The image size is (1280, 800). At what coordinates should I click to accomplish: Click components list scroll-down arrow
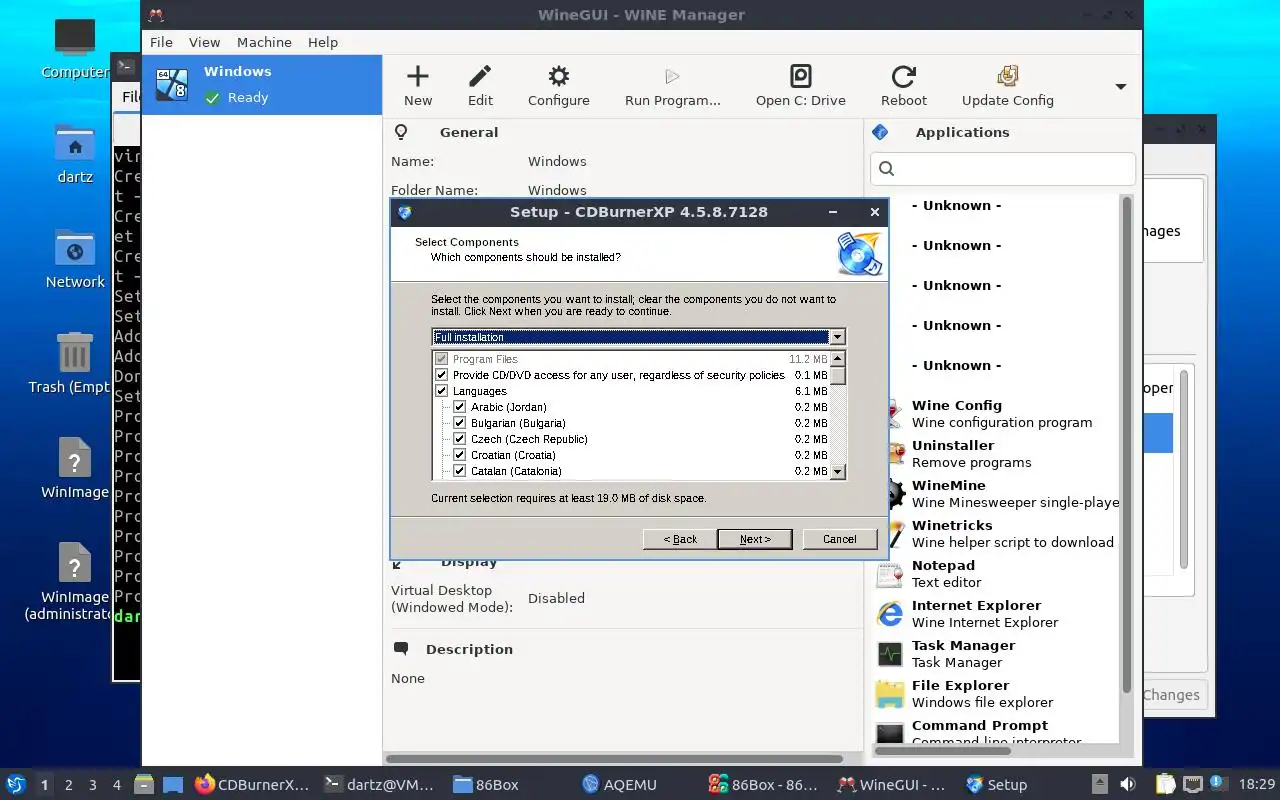(838, 471)
